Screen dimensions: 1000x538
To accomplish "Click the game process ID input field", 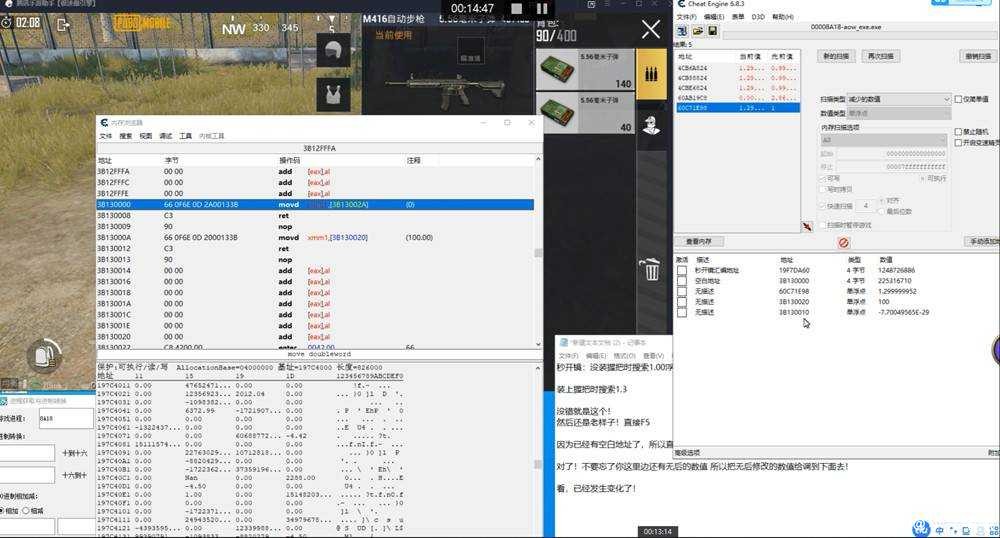I will click(x=66, y=419).
